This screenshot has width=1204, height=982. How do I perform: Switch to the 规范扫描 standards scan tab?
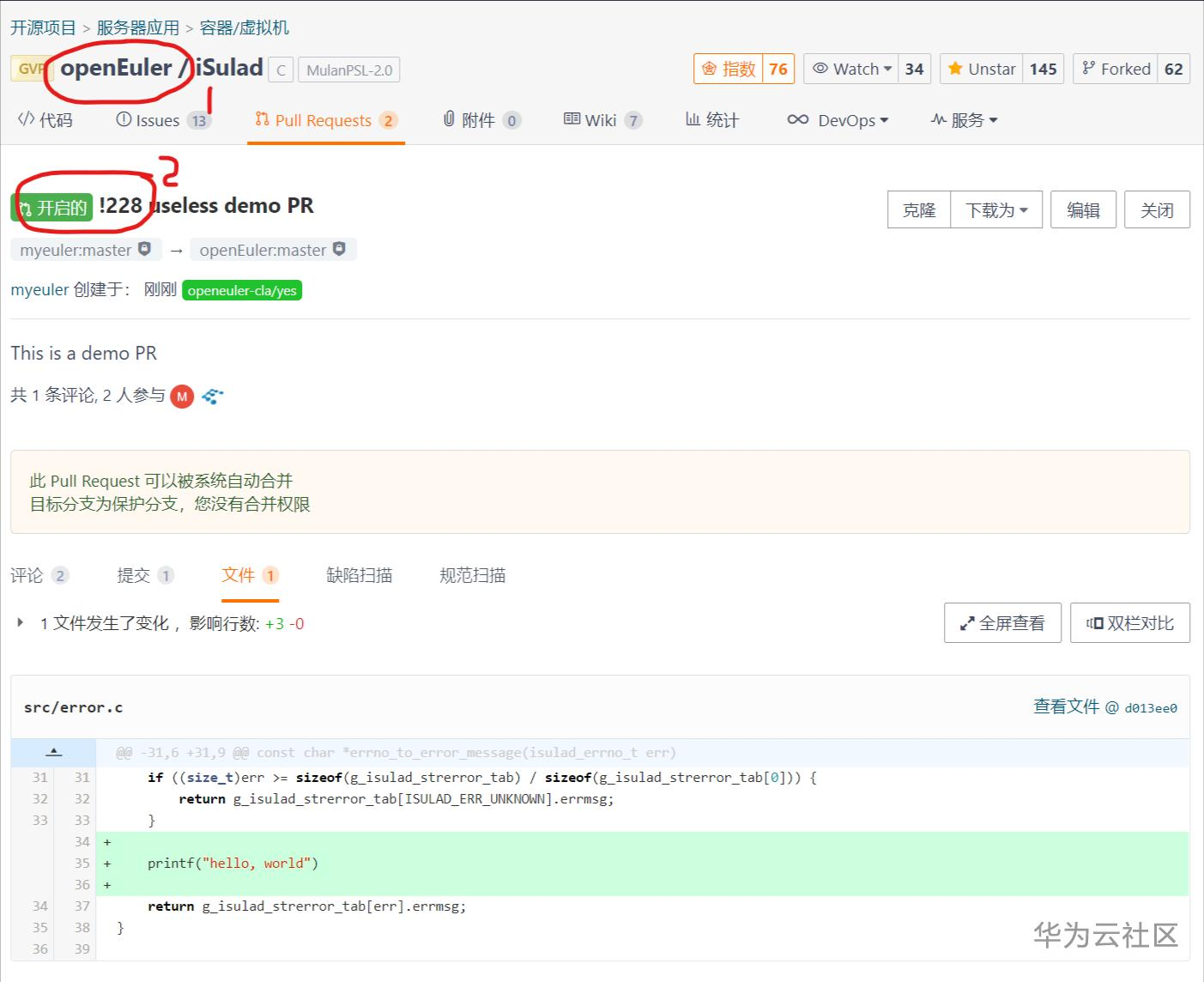[473, 575]
